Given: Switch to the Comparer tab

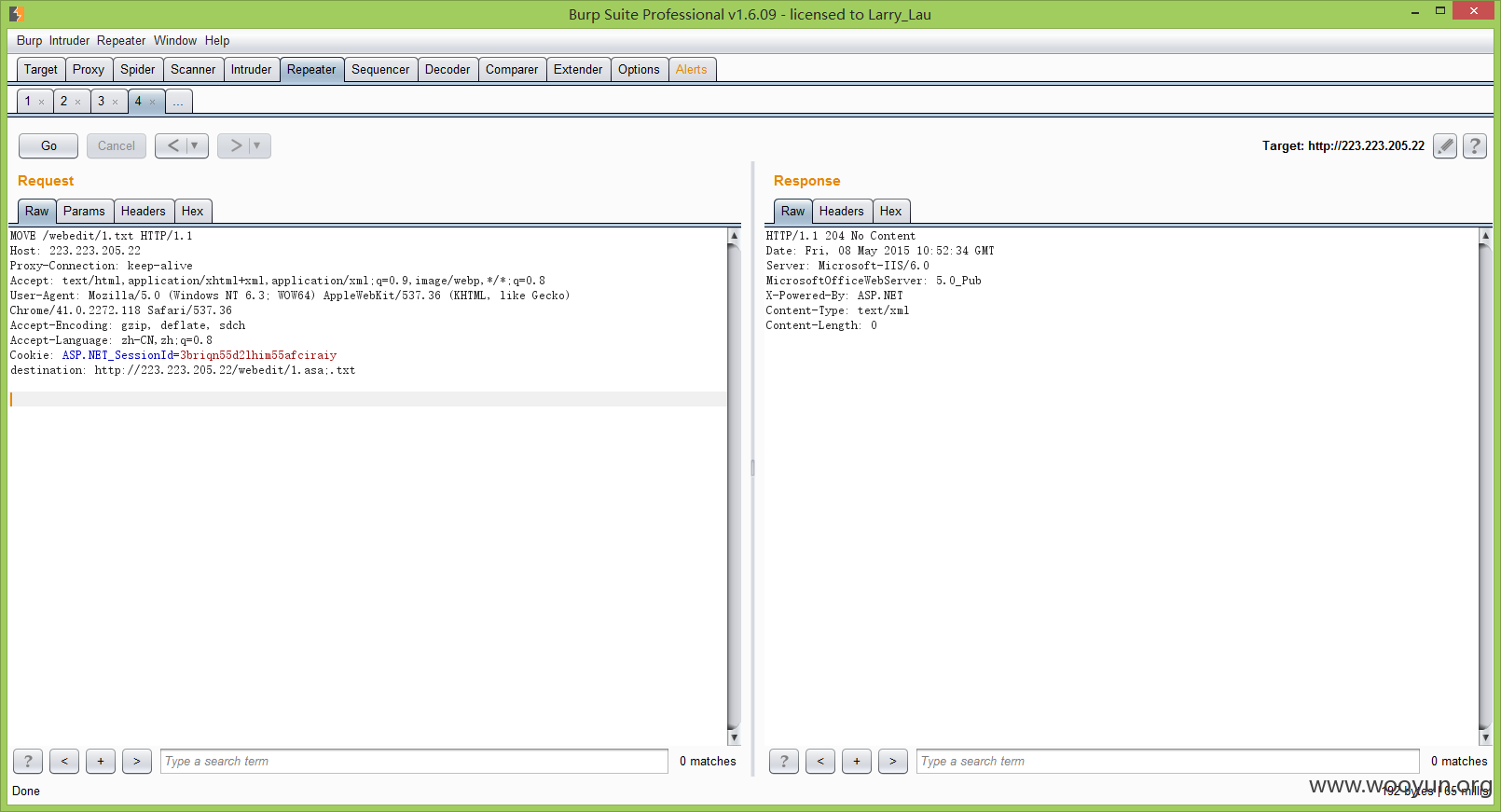Looking at the screenshot, I should [512, 70].
